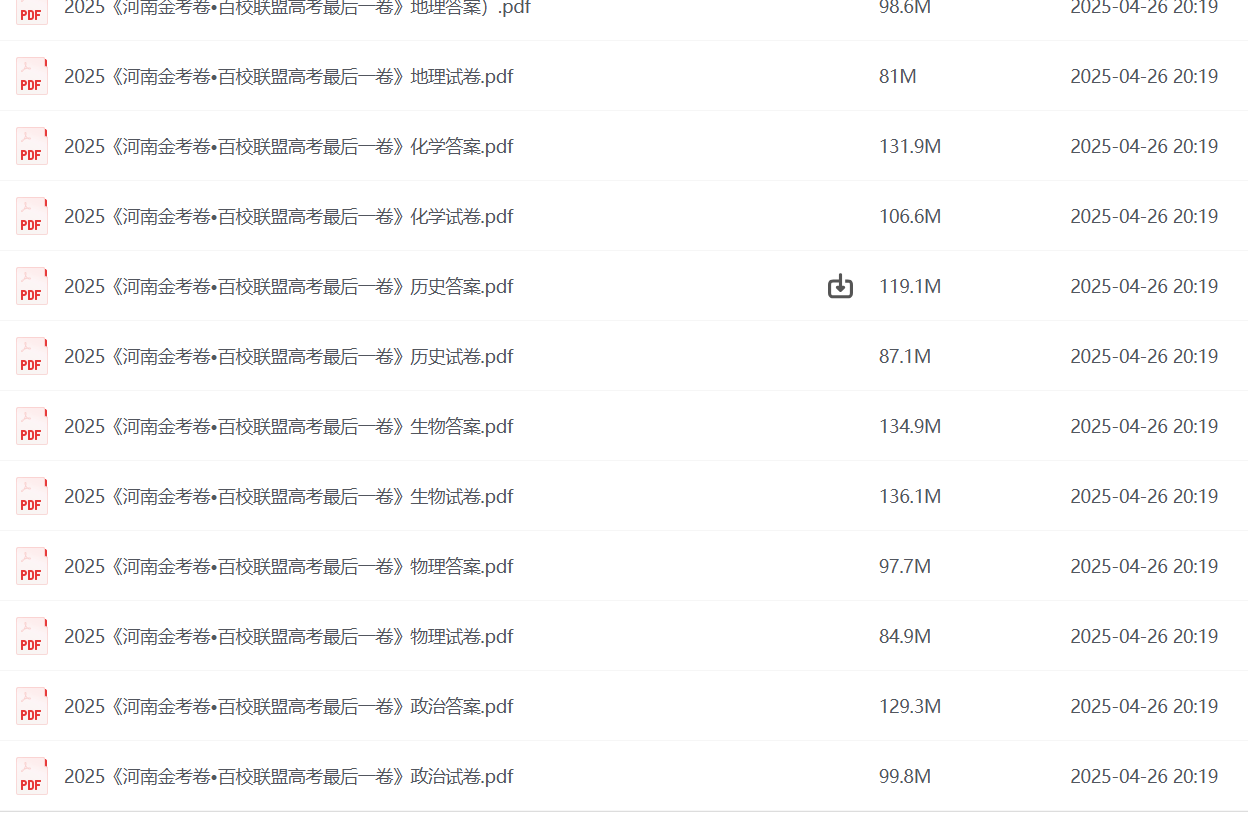
Task: Click PDF icon for 生物答案.pdf
Action: (32, 427)
